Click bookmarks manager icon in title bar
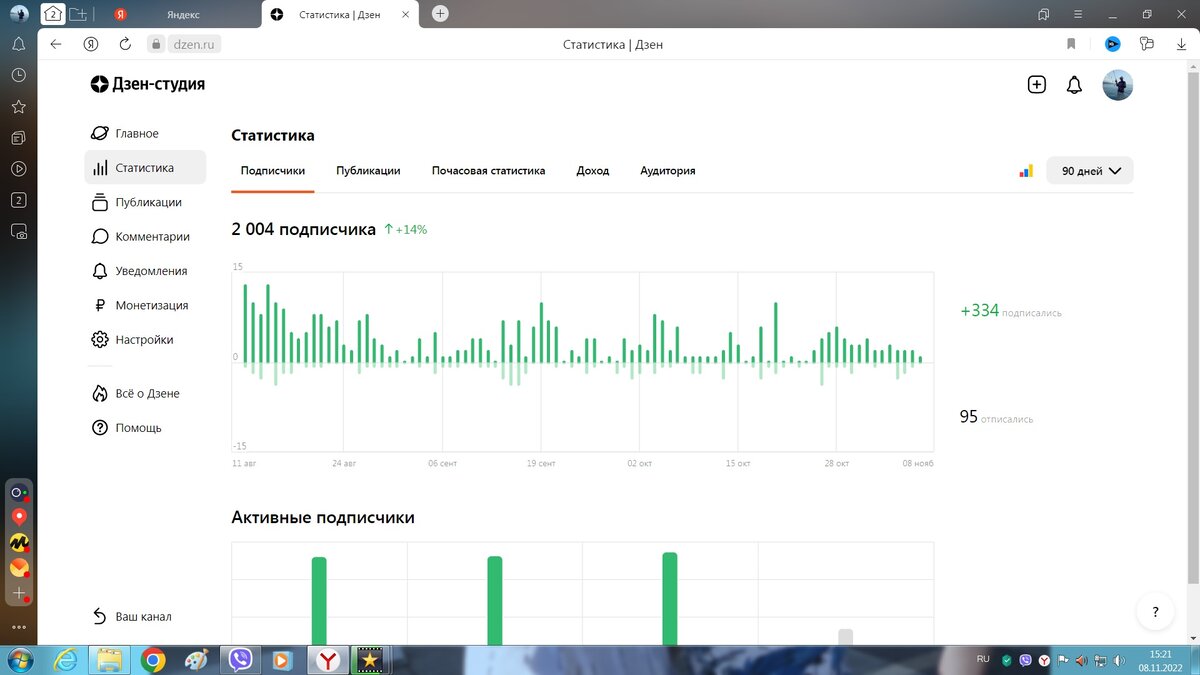 tap(1044, 14)
